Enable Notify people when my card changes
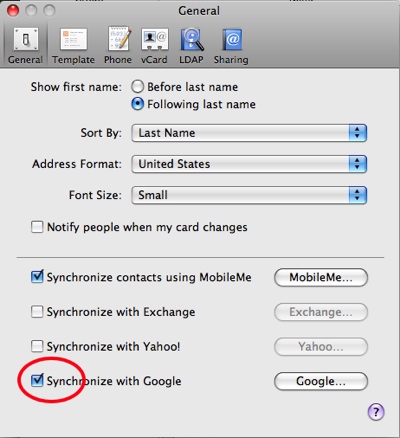The width and height of the screenshot is (400, 438). pos(37,227)
